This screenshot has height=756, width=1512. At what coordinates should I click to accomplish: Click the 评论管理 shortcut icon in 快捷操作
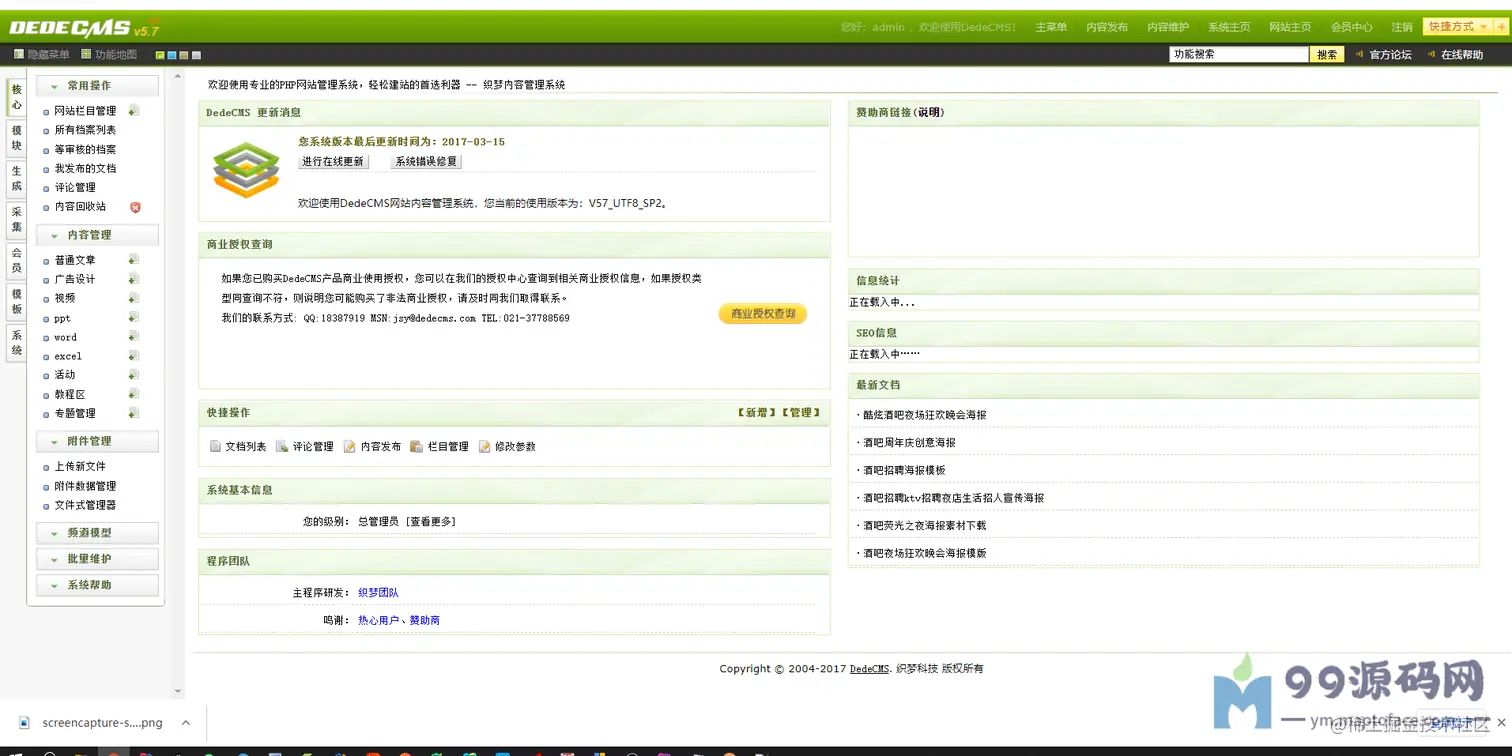click(282, 446)
